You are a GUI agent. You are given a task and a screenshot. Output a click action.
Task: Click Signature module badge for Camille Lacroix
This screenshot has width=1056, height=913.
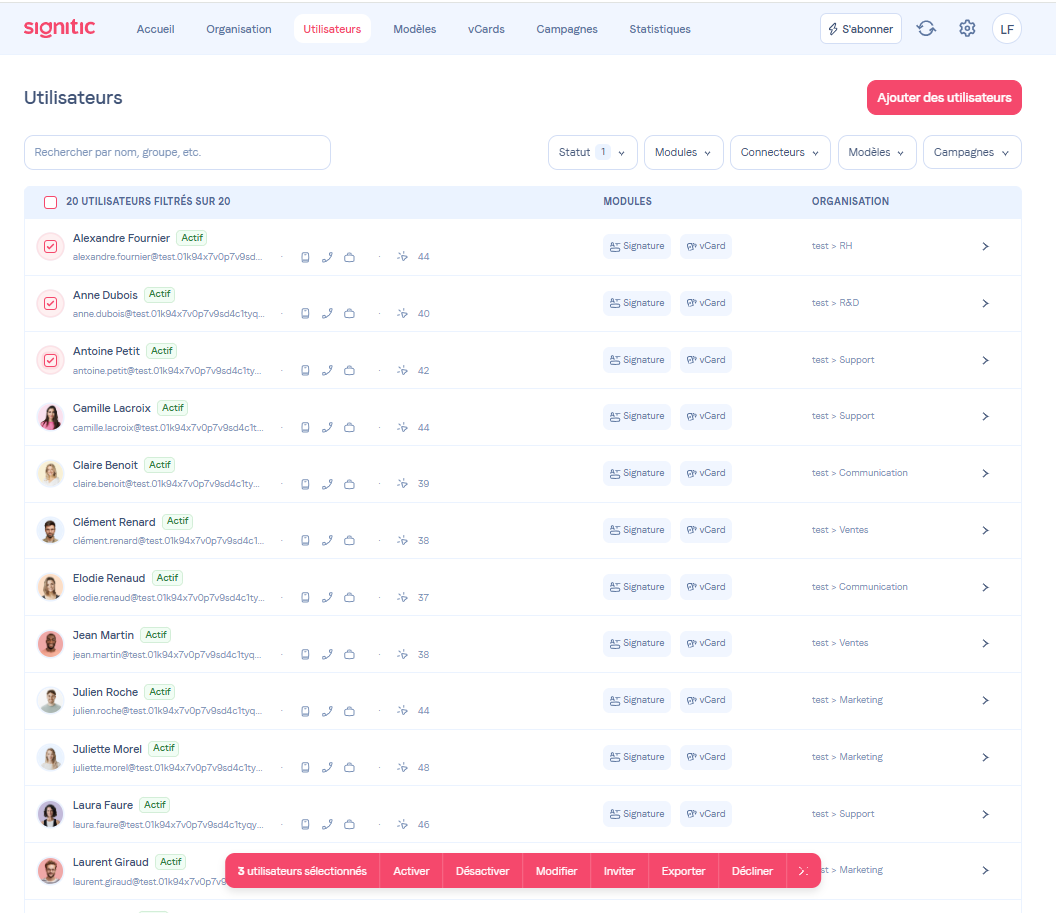[x=637, y=416]
